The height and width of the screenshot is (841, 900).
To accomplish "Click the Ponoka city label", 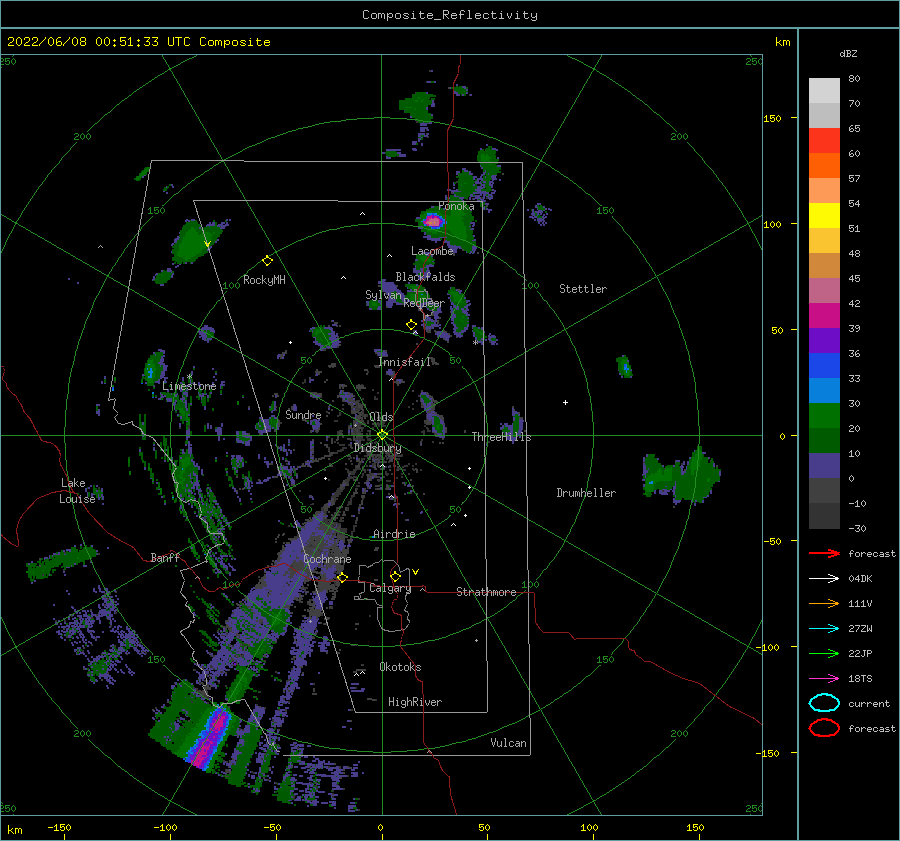I will point(456,206).
